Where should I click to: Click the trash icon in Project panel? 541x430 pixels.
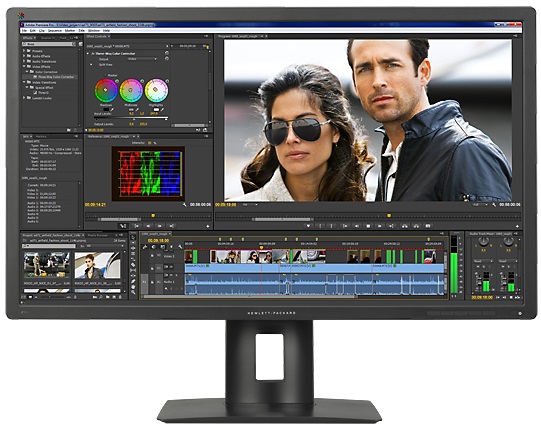(120, 297)
